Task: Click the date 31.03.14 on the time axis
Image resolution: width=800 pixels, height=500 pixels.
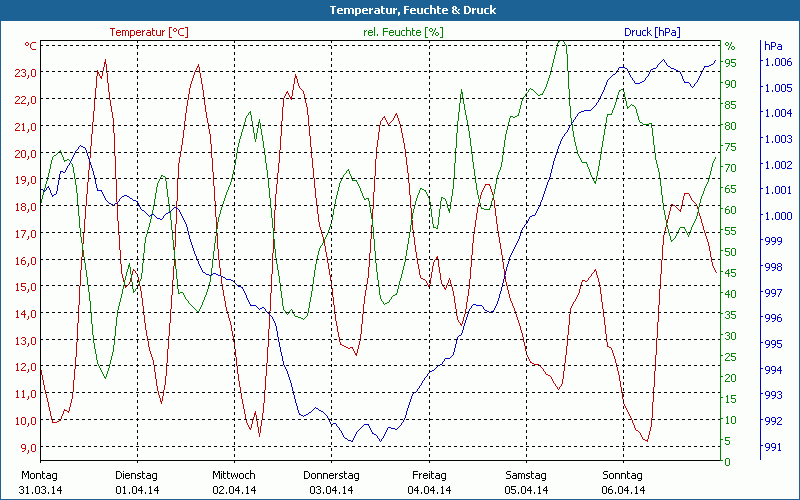Action: click(x=40, y=489)
